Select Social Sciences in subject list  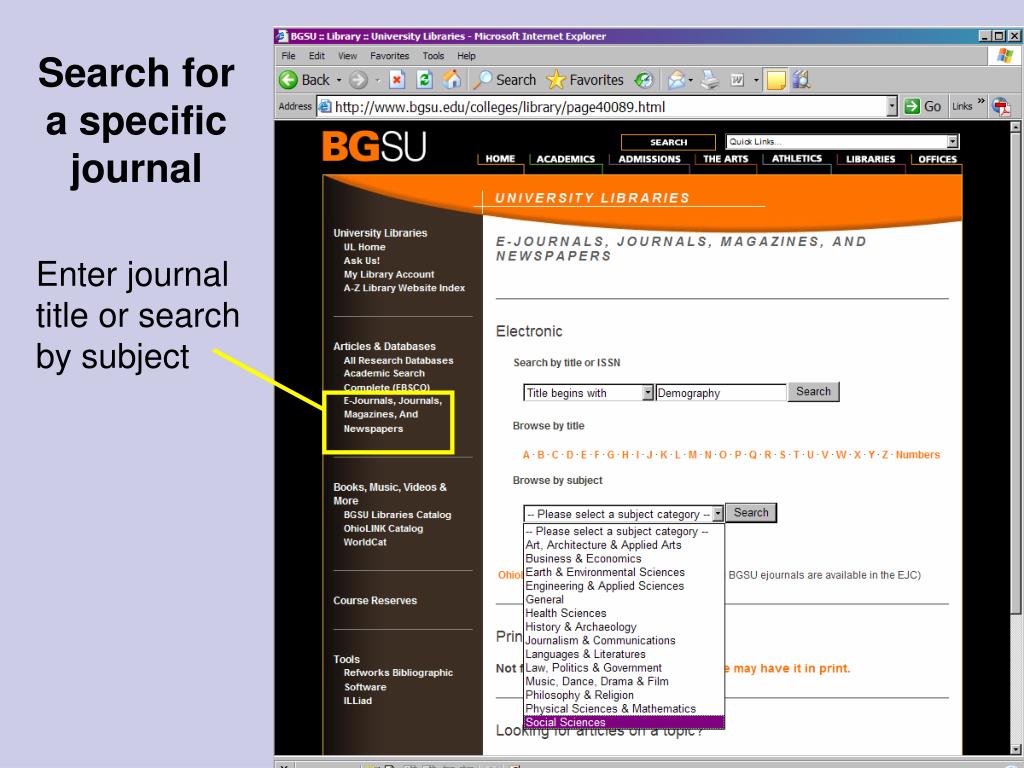pos(624,722)
